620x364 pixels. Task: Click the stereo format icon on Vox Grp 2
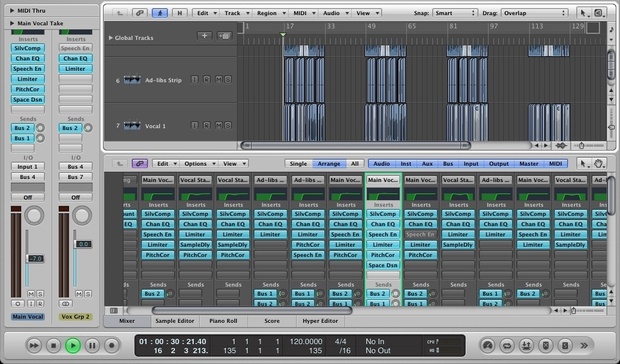tap(66, 304)
